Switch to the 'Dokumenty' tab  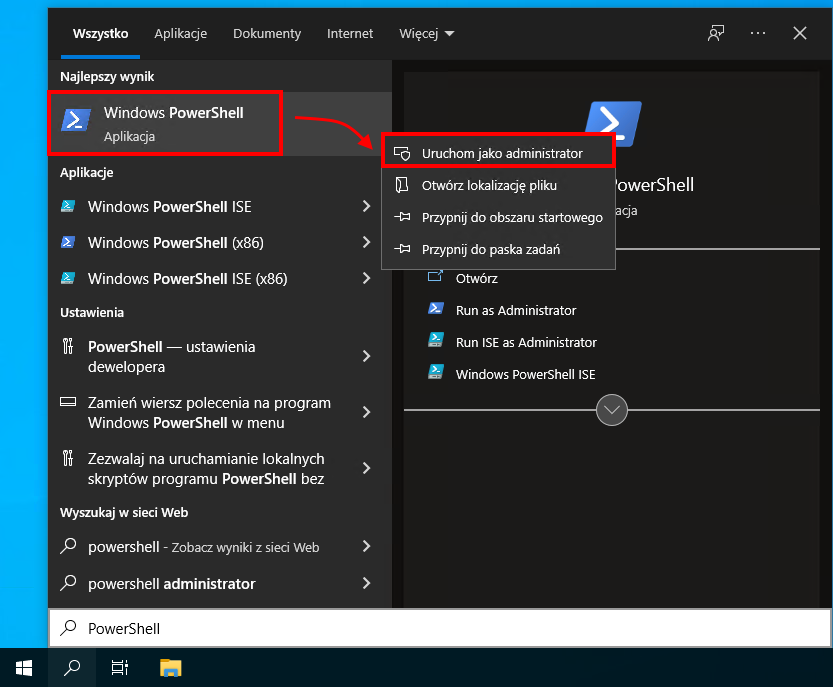coord(267,33)
